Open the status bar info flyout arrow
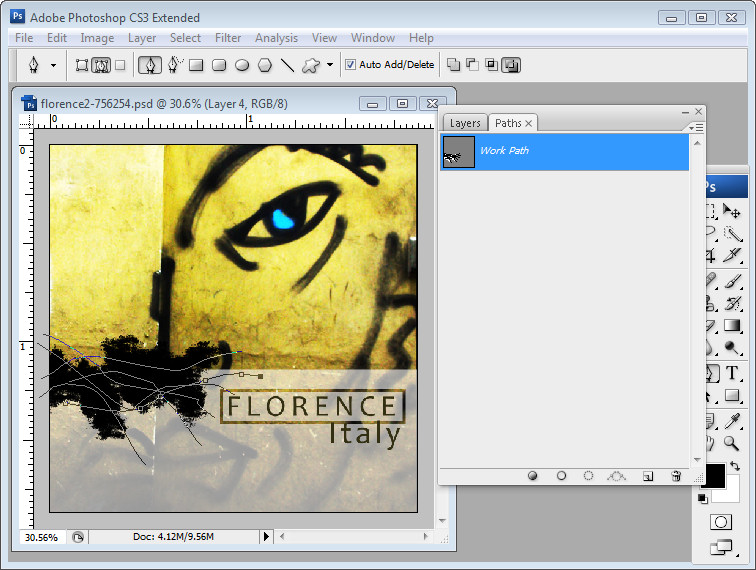 click(266, 536)
